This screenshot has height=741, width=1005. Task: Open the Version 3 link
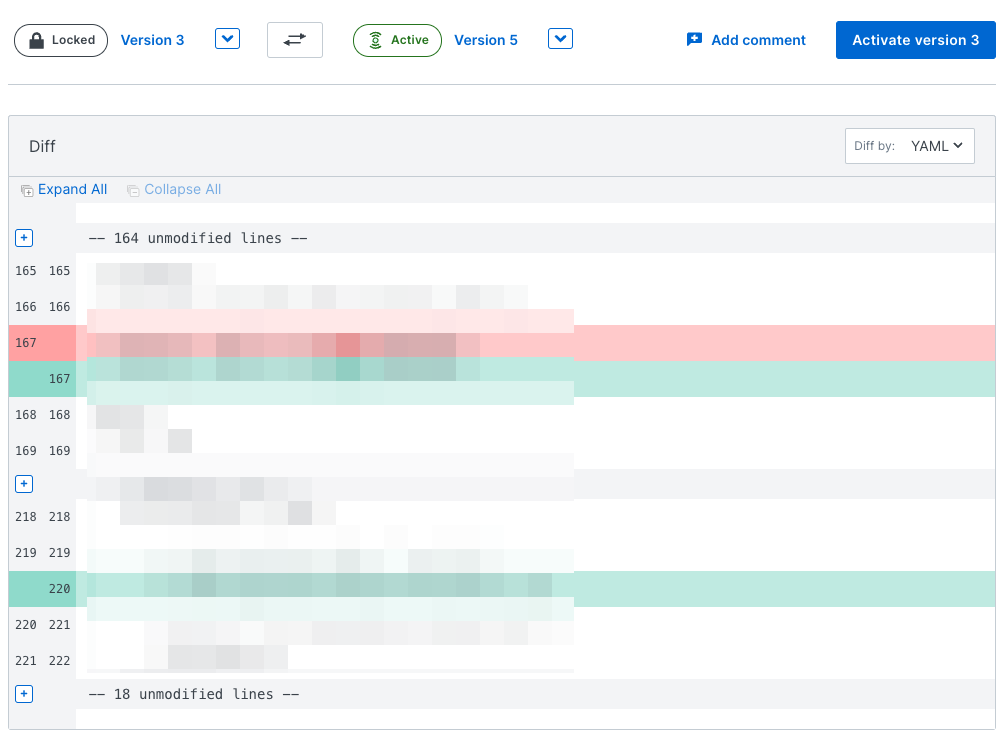coord(152,40)
